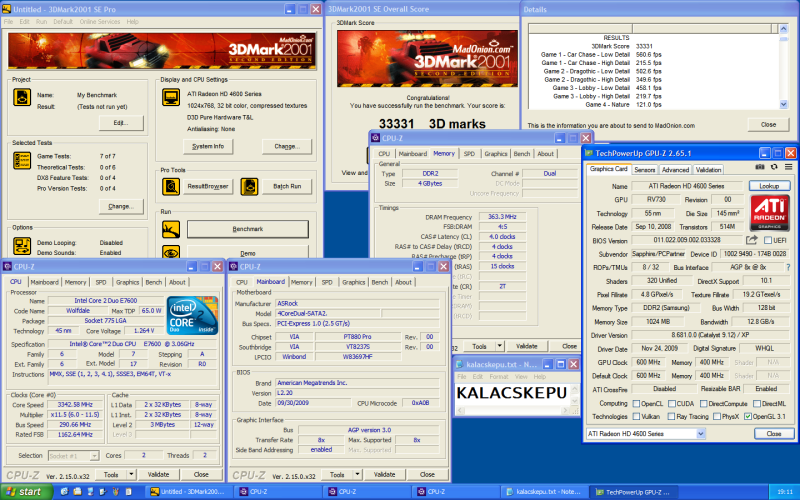Image resolution: width=800 pixels, height=500 pixels.
Task: Click the Show Desktop quick launch icon
Action: tap(90, 492)
